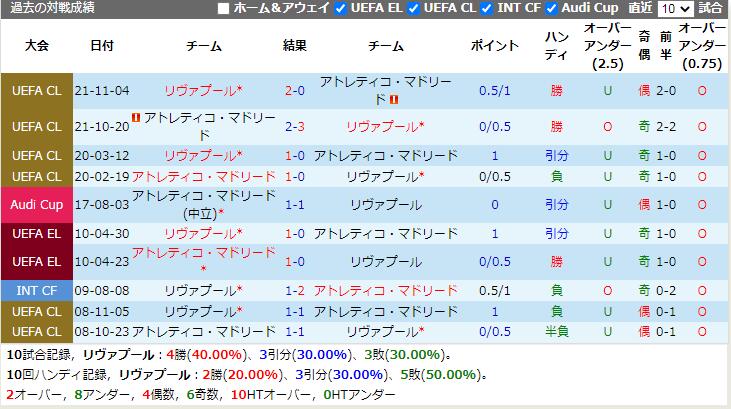Image resolution: width=731 pixels, height=409 pixels.
Task: Open red アトレティコ・マドリード in 09-08-08 row
Action: click(x=386, y=291)
